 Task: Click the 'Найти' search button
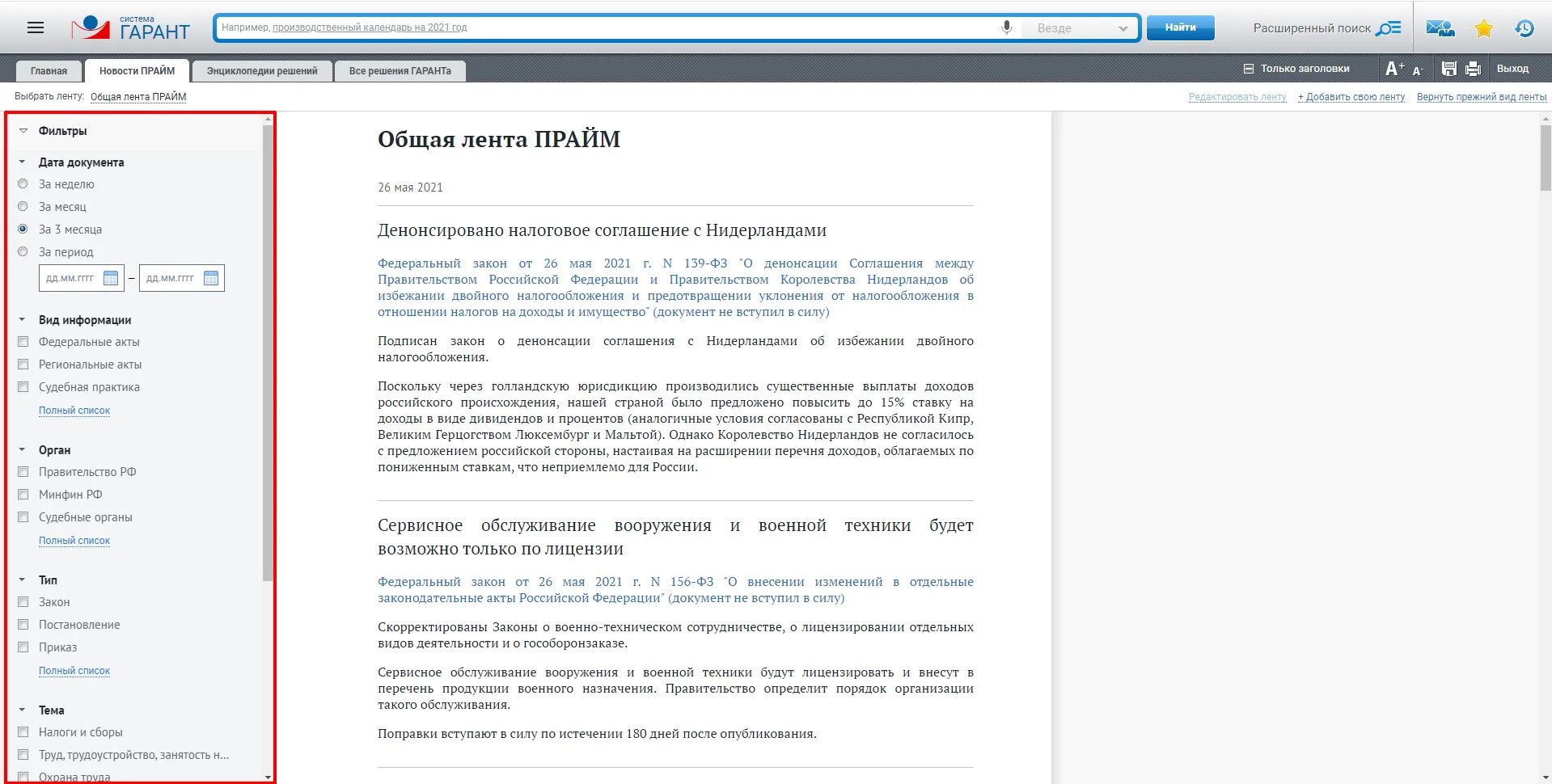(x=1181, y=27)
